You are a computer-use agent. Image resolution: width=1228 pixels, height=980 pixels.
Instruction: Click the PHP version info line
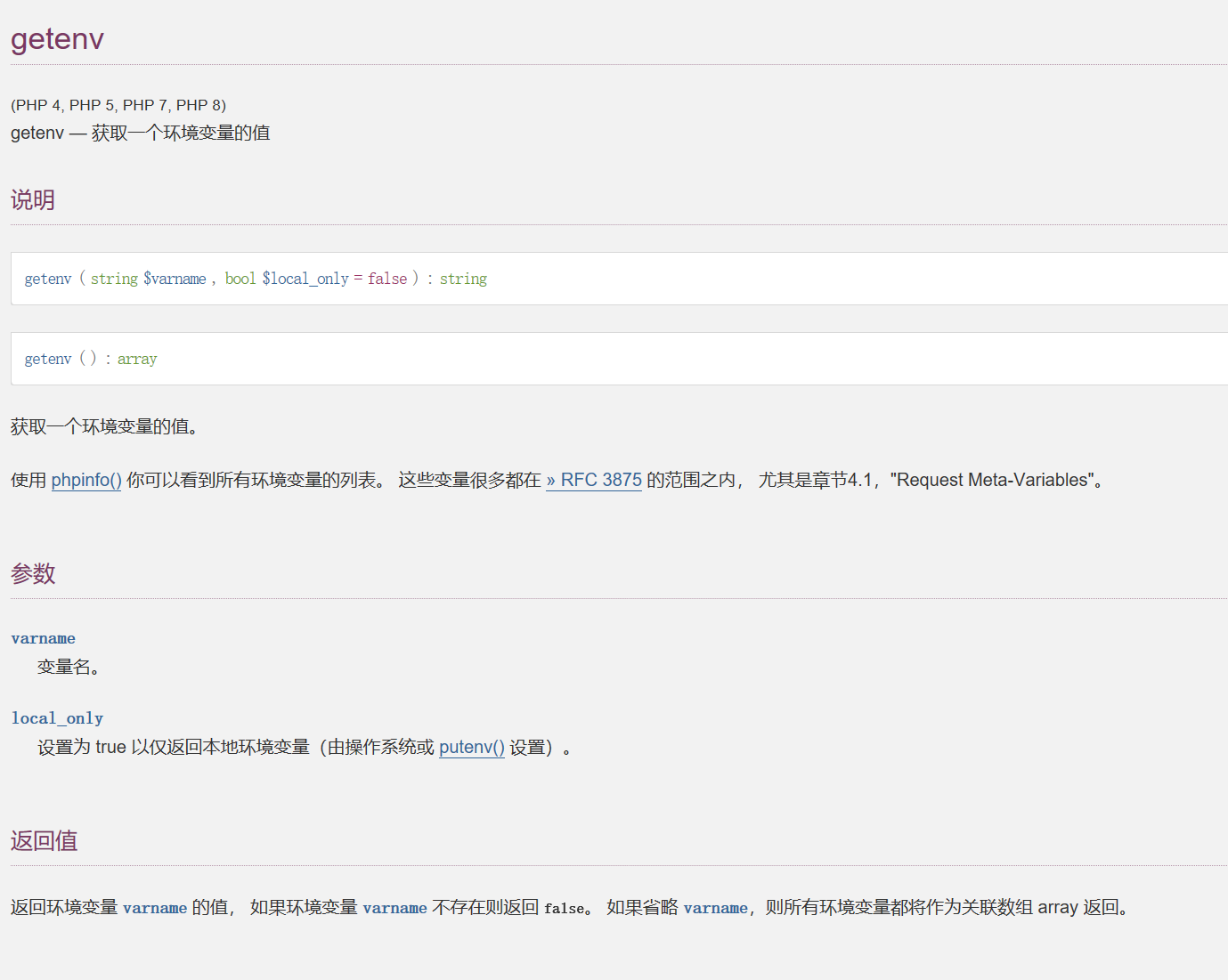(x=118, y=105)
